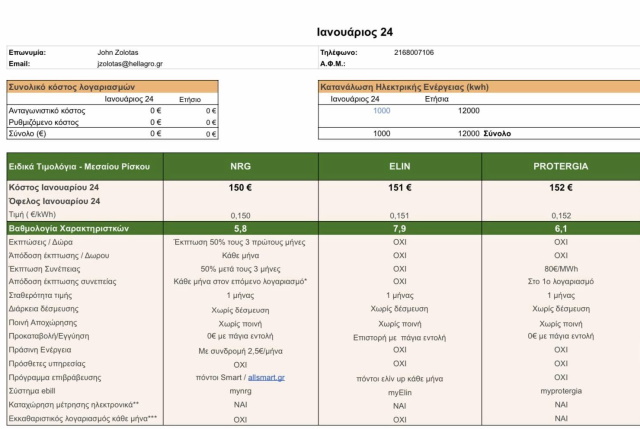Click the NRG column header
The width and height of the screenshot is (640, 429).
pos(240,167)
